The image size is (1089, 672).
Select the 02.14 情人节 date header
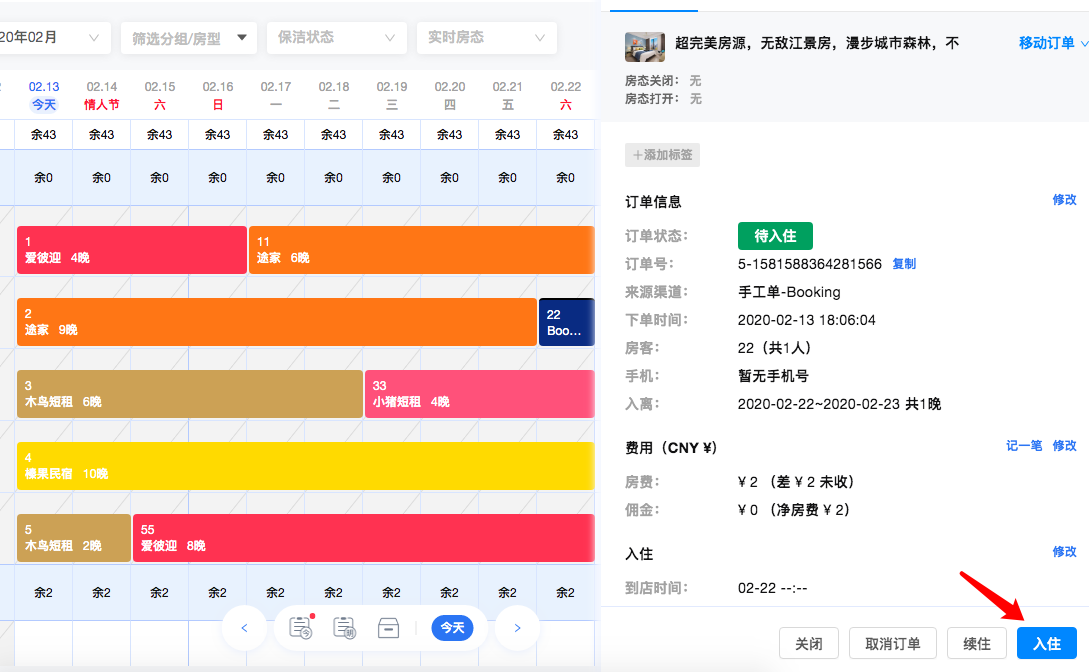(x=101, y=96)
